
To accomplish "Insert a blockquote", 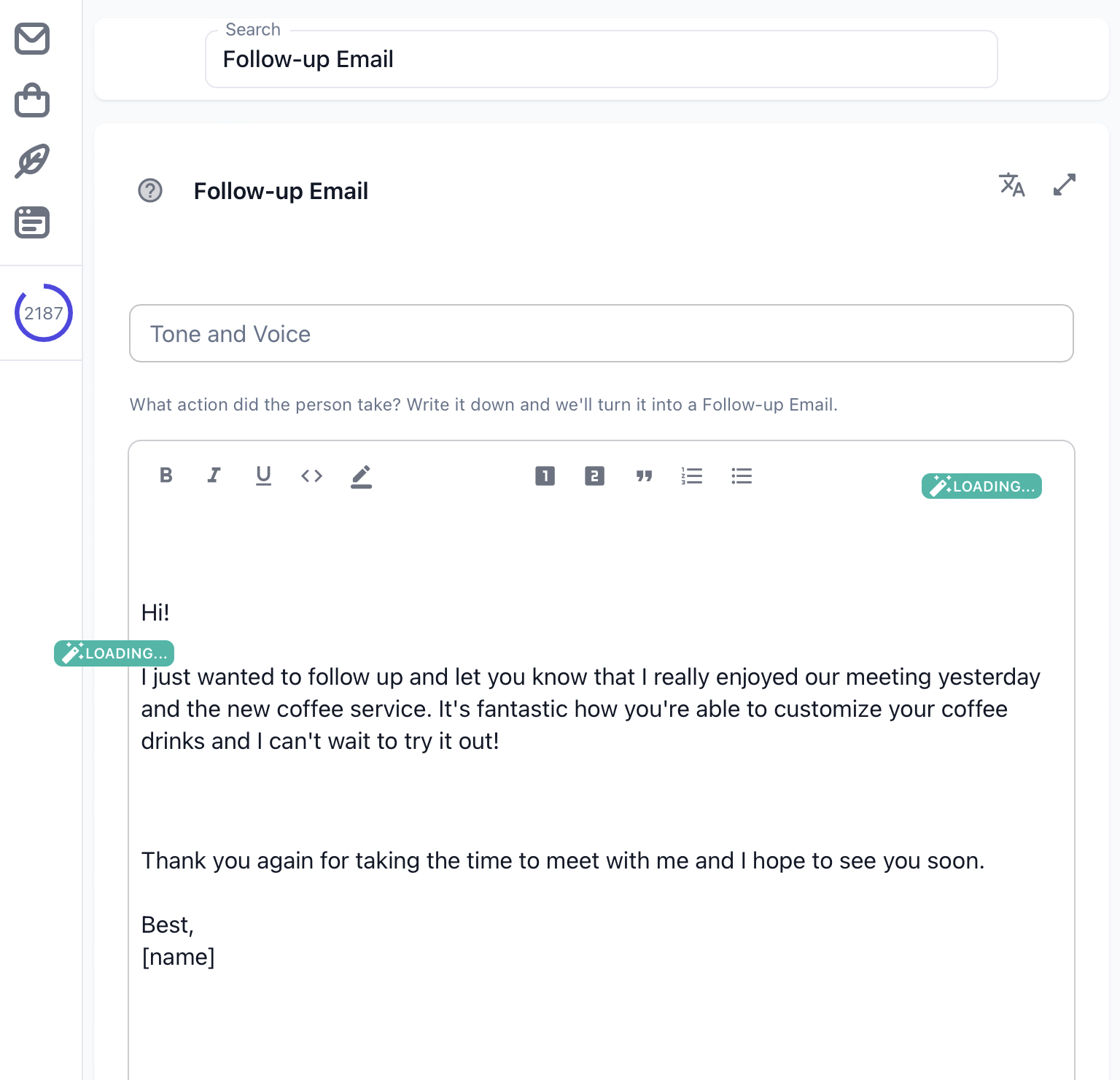I will click(644, 476).
